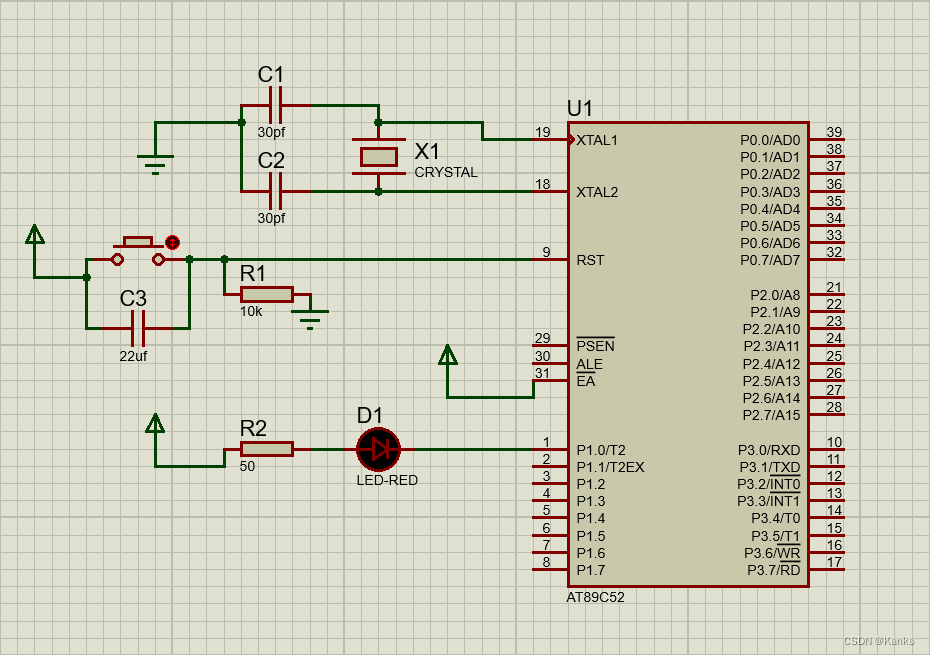The height and width of the screenshot is (655, 930).
Task: Click the P0.7/AD7 pin label
Action: 770,260
